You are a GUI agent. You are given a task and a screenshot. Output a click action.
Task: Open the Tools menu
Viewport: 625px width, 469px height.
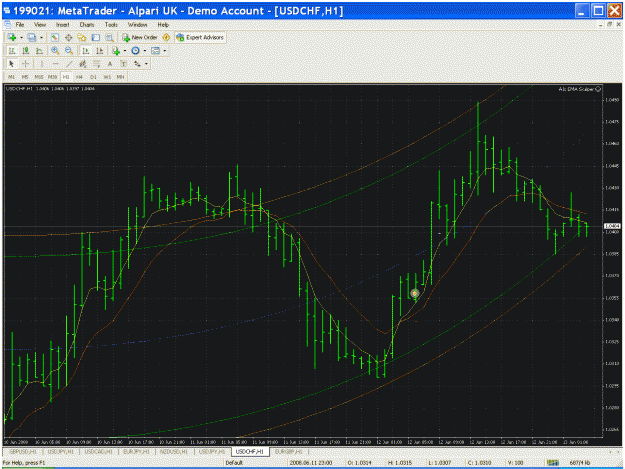(x=111, y=25)
